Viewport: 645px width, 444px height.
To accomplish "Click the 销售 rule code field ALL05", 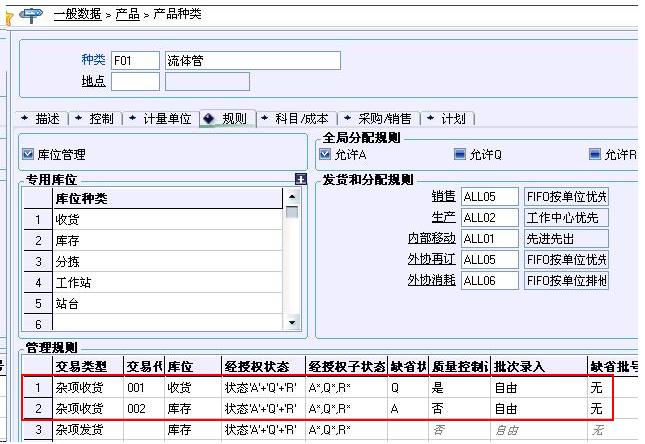I will tap(489, 197).
